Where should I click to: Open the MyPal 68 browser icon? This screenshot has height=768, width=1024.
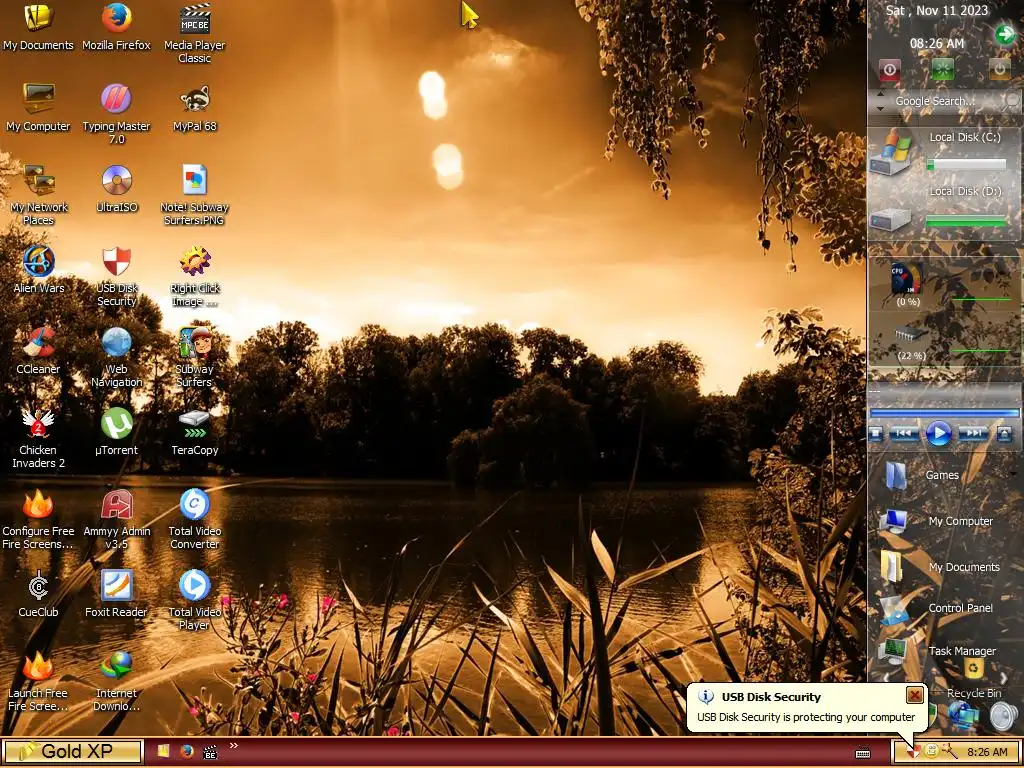pos(195,108)
